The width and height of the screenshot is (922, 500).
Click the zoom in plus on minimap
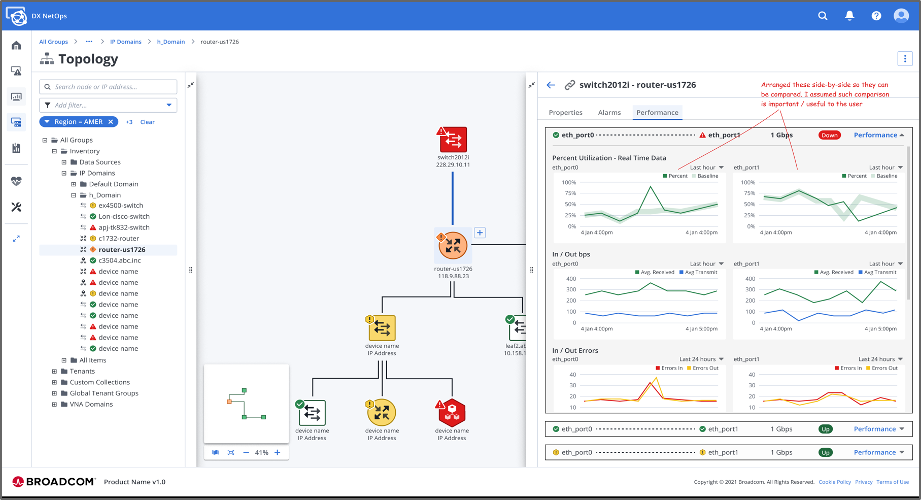pos(277,453)
